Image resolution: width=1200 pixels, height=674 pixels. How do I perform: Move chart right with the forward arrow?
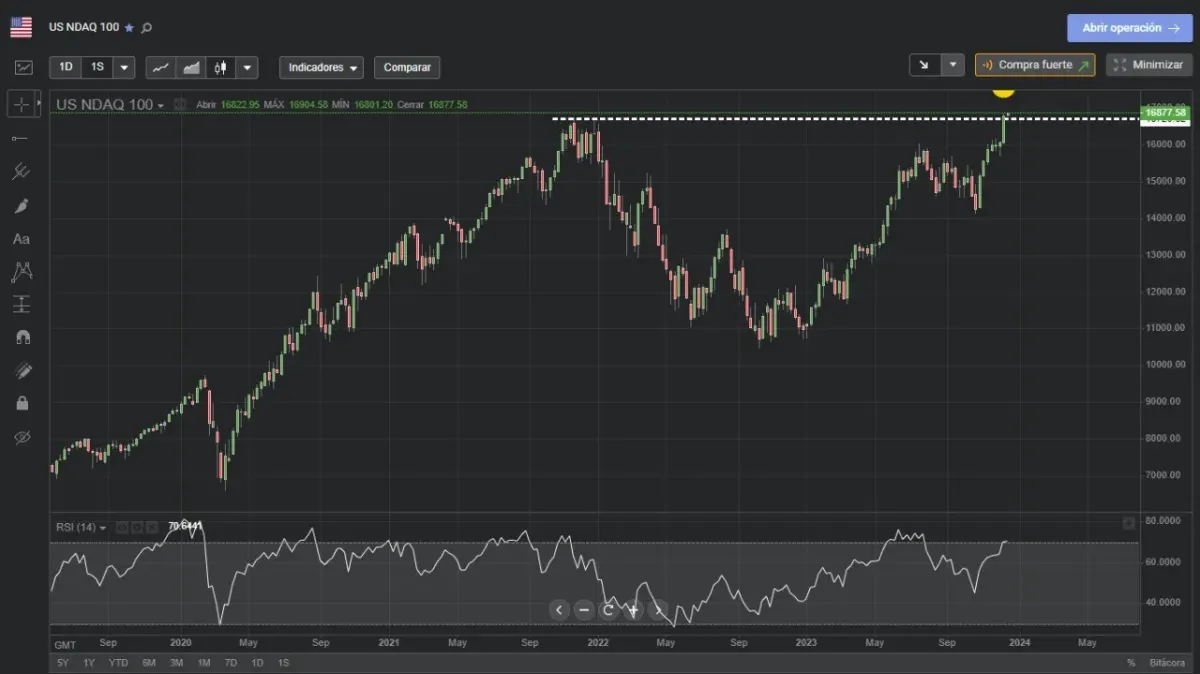tap(658, 610)
